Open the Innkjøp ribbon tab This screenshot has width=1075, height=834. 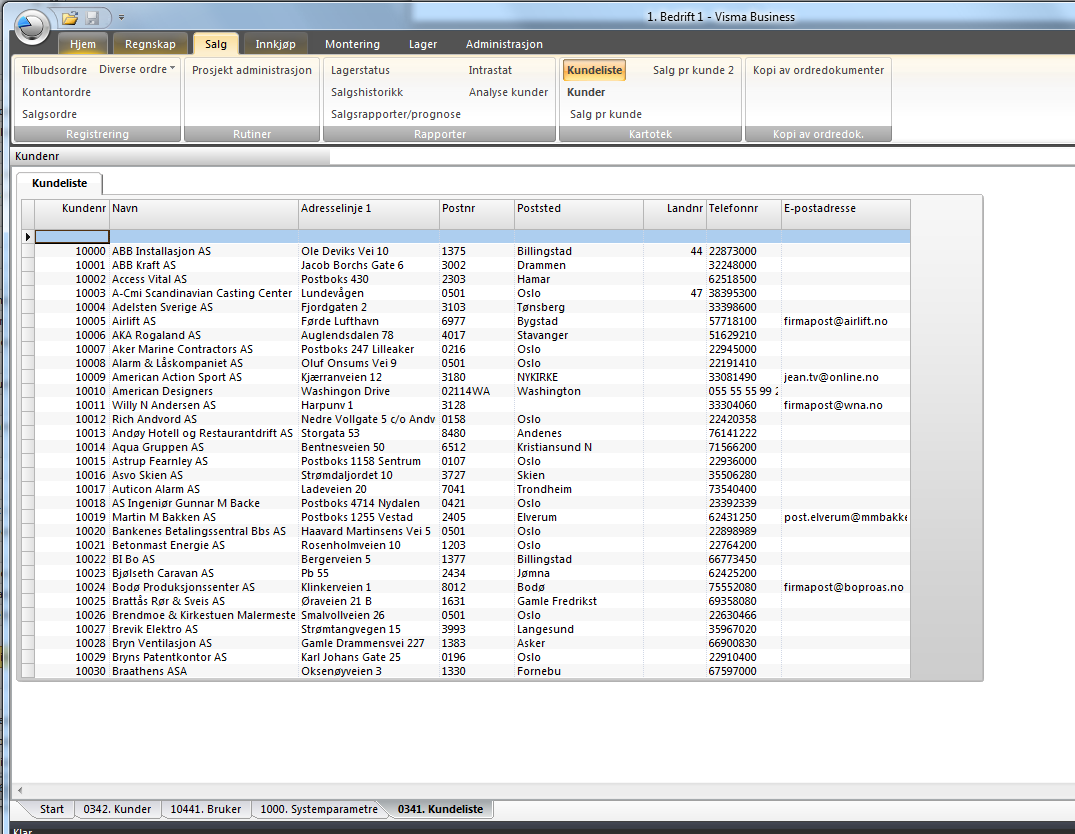276,44
